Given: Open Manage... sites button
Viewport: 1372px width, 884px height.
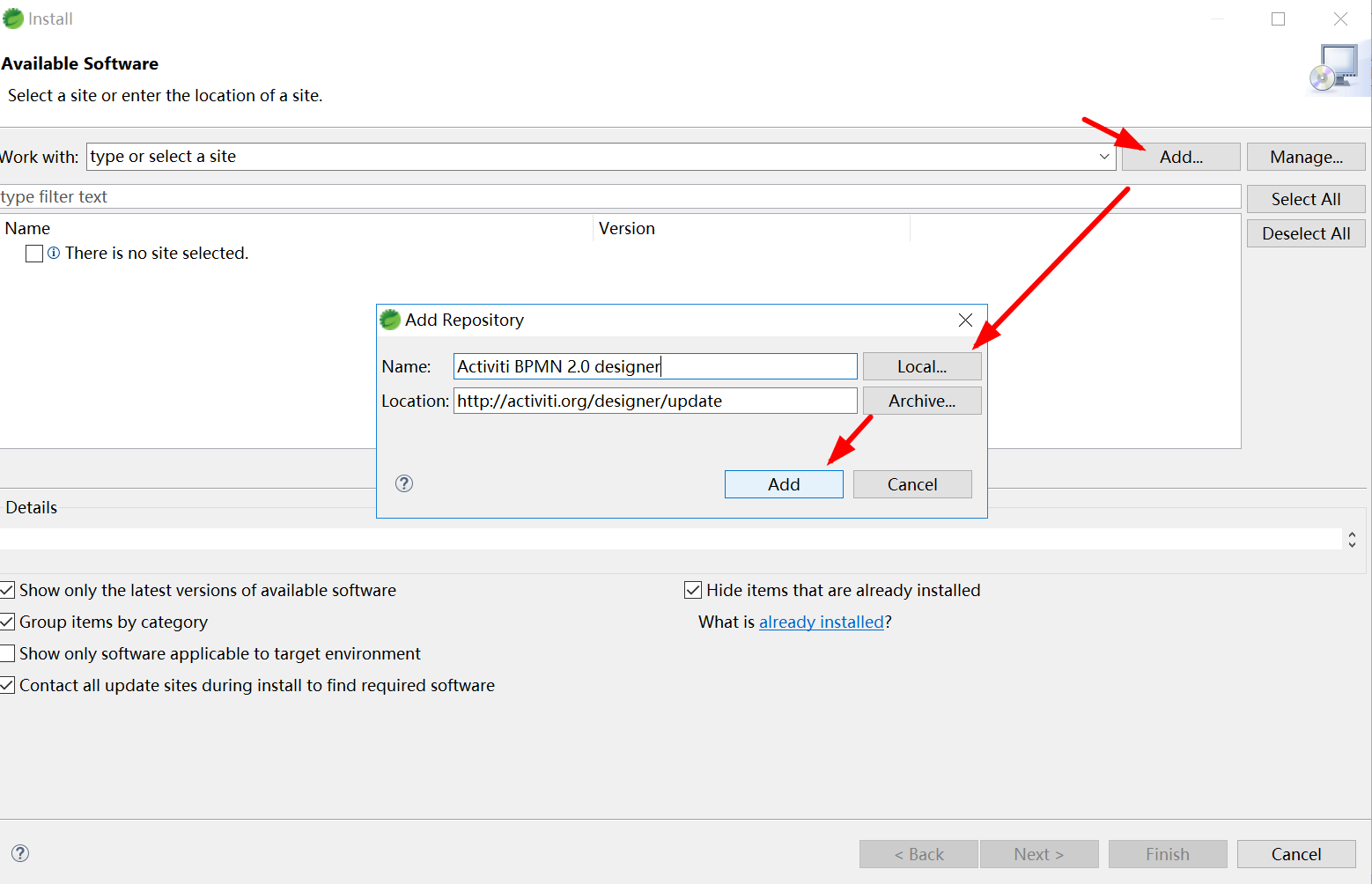Looking at the screenshot, I should pyautogui.click(x=1306, y=157).
